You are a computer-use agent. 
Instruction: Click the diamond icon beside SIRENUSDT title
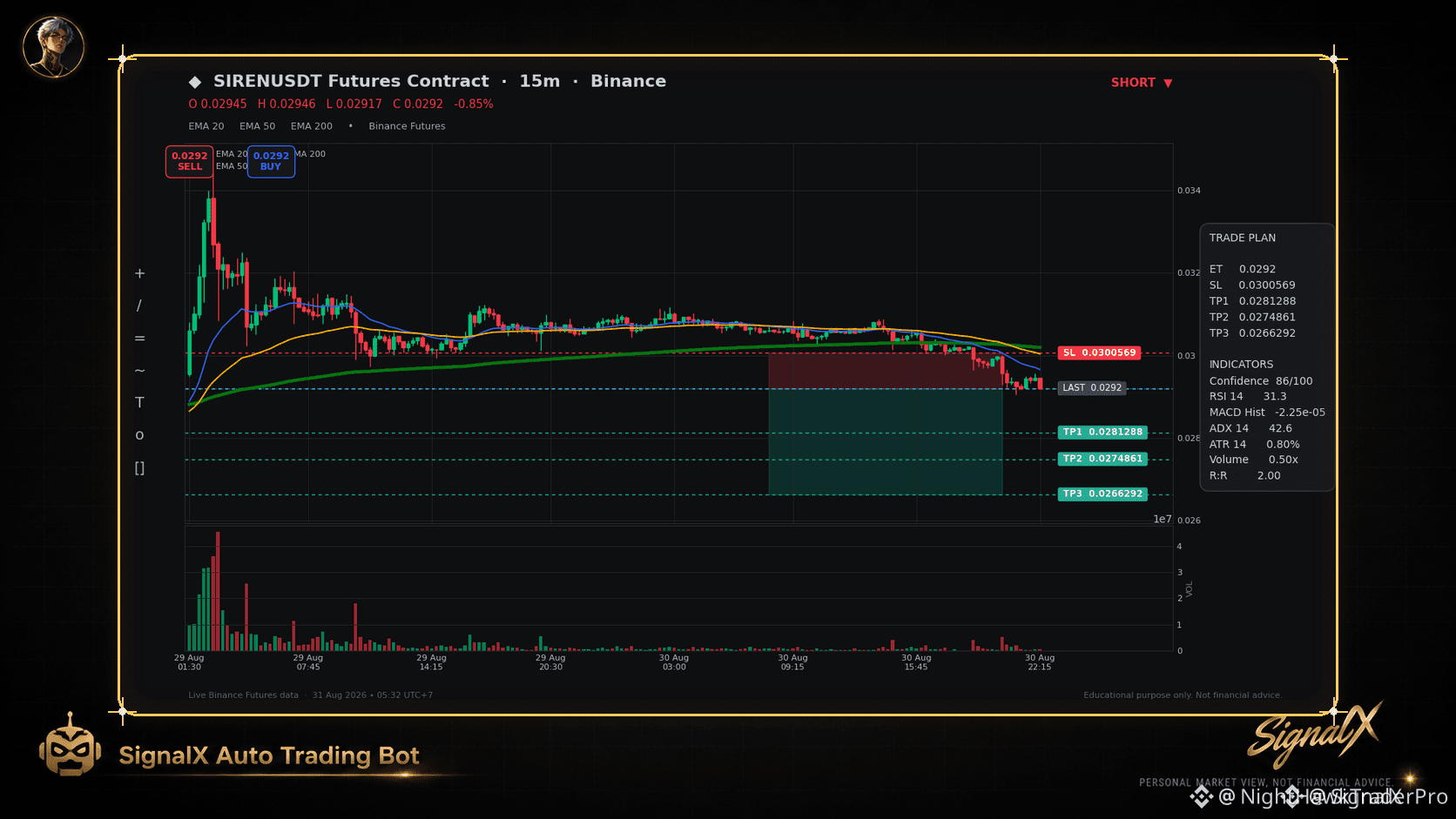(x=195, y=82)
